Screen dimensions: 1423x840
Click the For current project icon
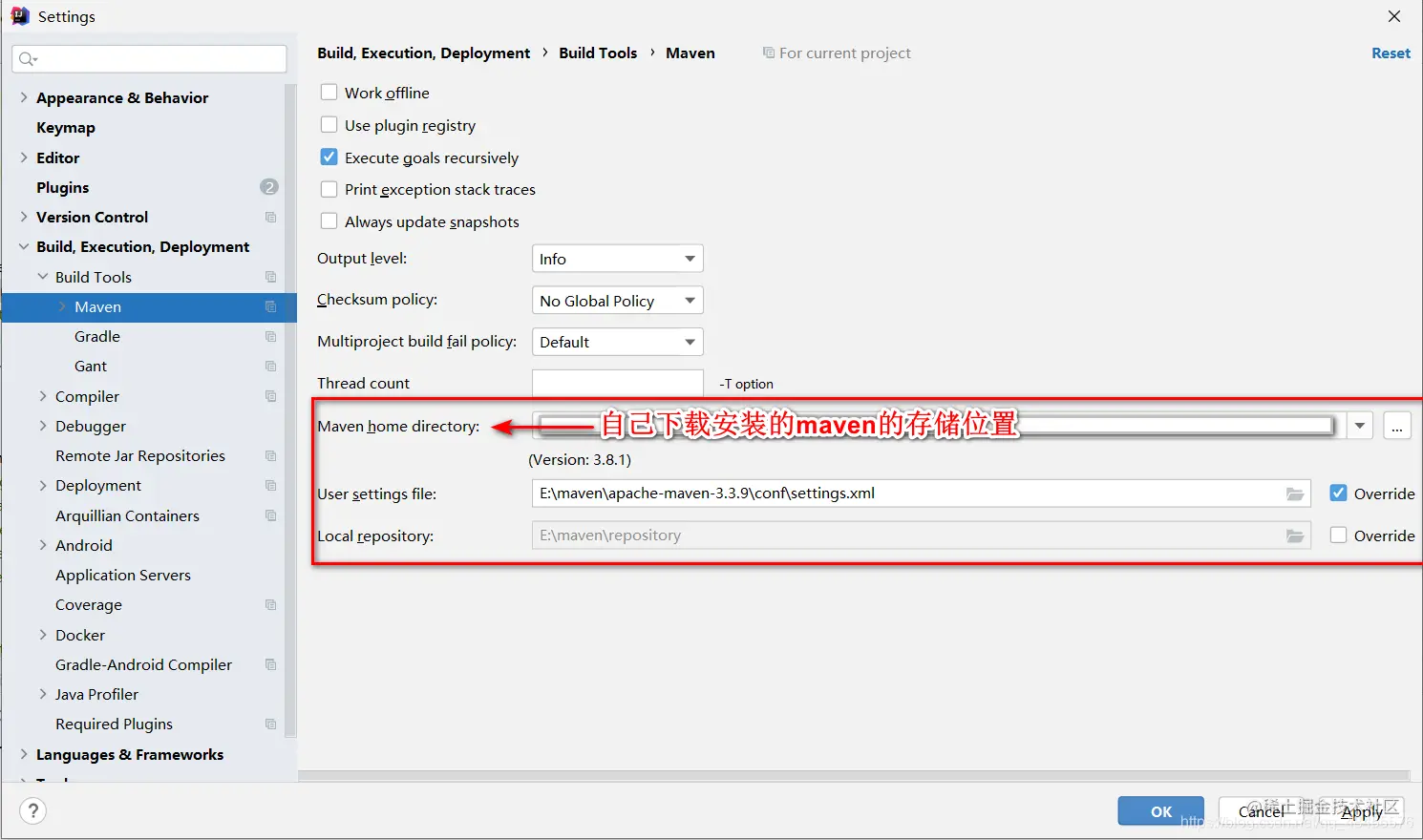tap(768, 52)
